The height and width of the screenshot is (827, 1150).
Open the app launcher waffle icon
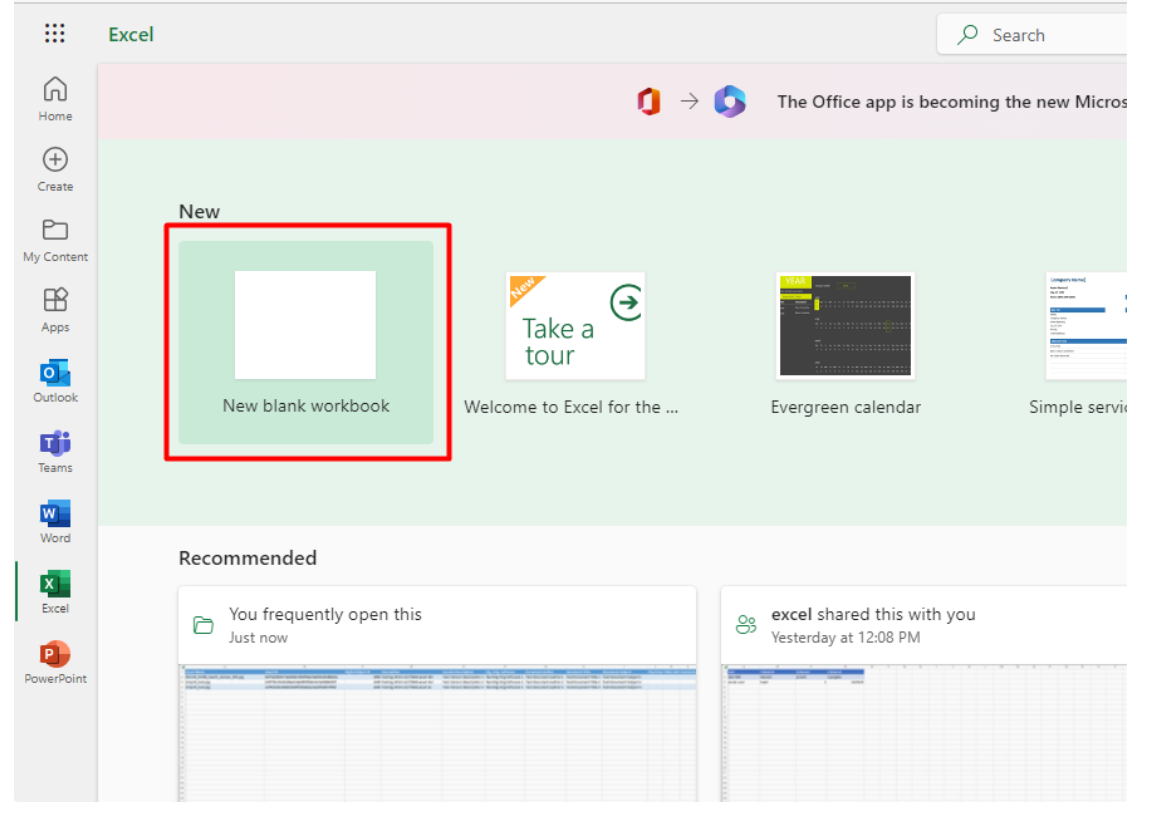point(55,34)
